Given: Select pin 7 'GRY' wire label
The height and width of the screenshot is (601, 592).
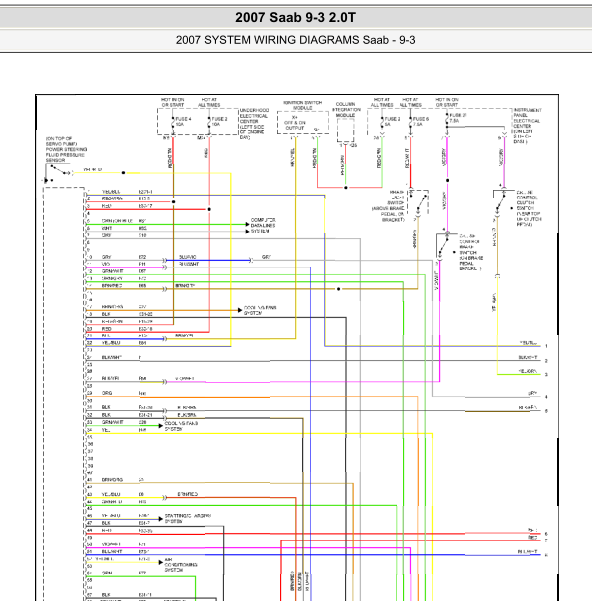Looking at the screenshot, I should pos(107,235).
